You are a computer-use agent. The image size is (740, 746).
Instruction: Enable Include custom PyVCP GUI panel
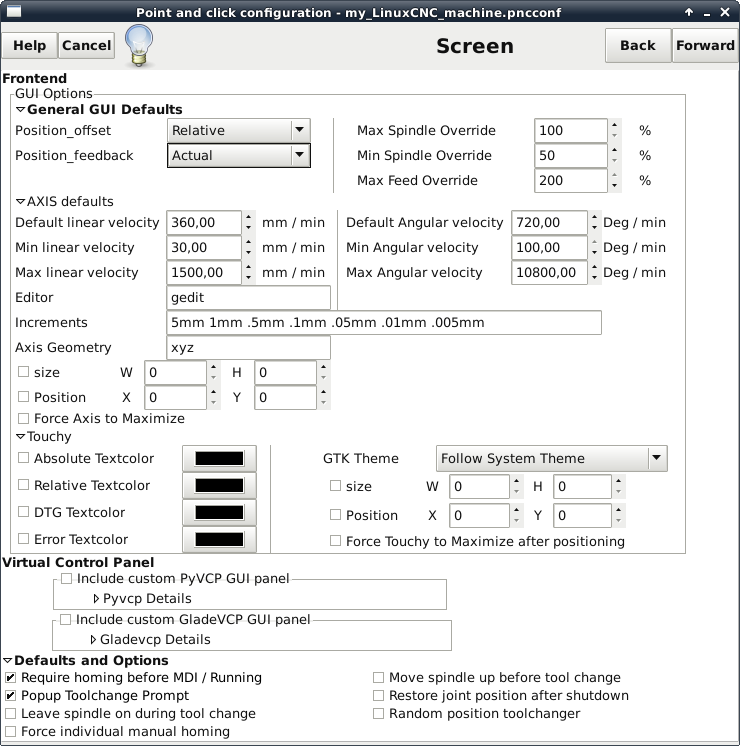[66, 579]
